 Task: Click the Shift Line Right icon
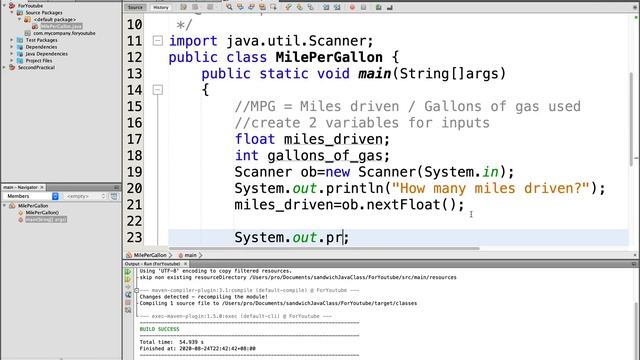pyautogui.click(x=337, y=7)
